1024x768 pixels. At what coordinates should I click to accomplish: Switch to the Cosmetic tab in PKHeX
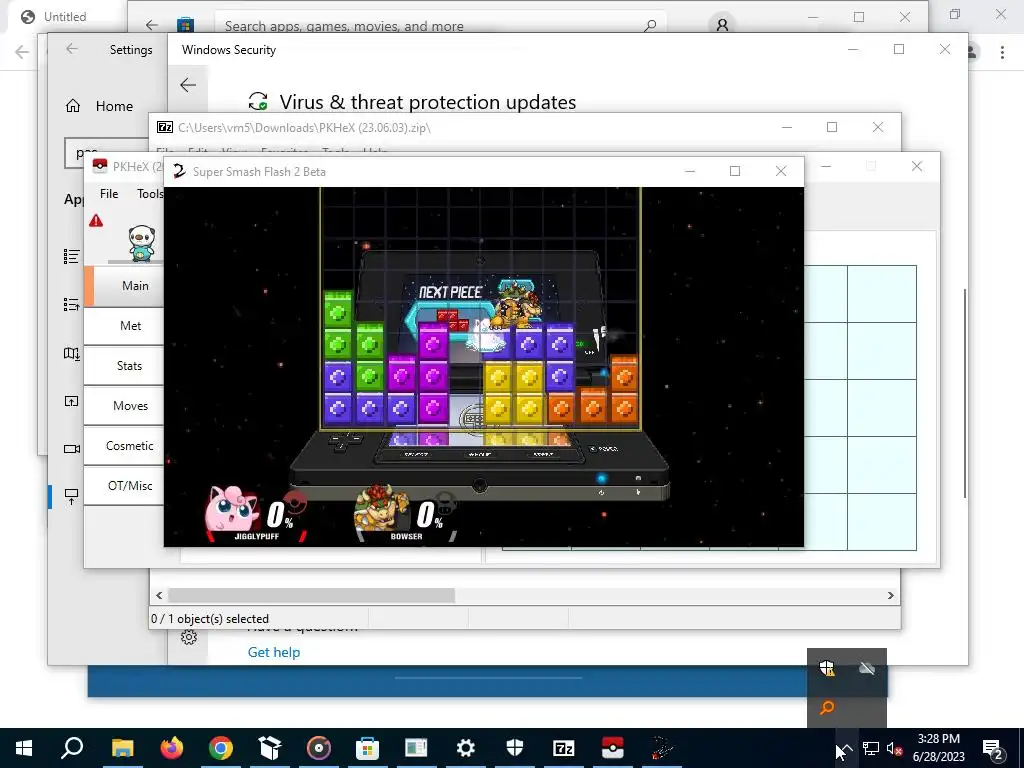point(125,445)
